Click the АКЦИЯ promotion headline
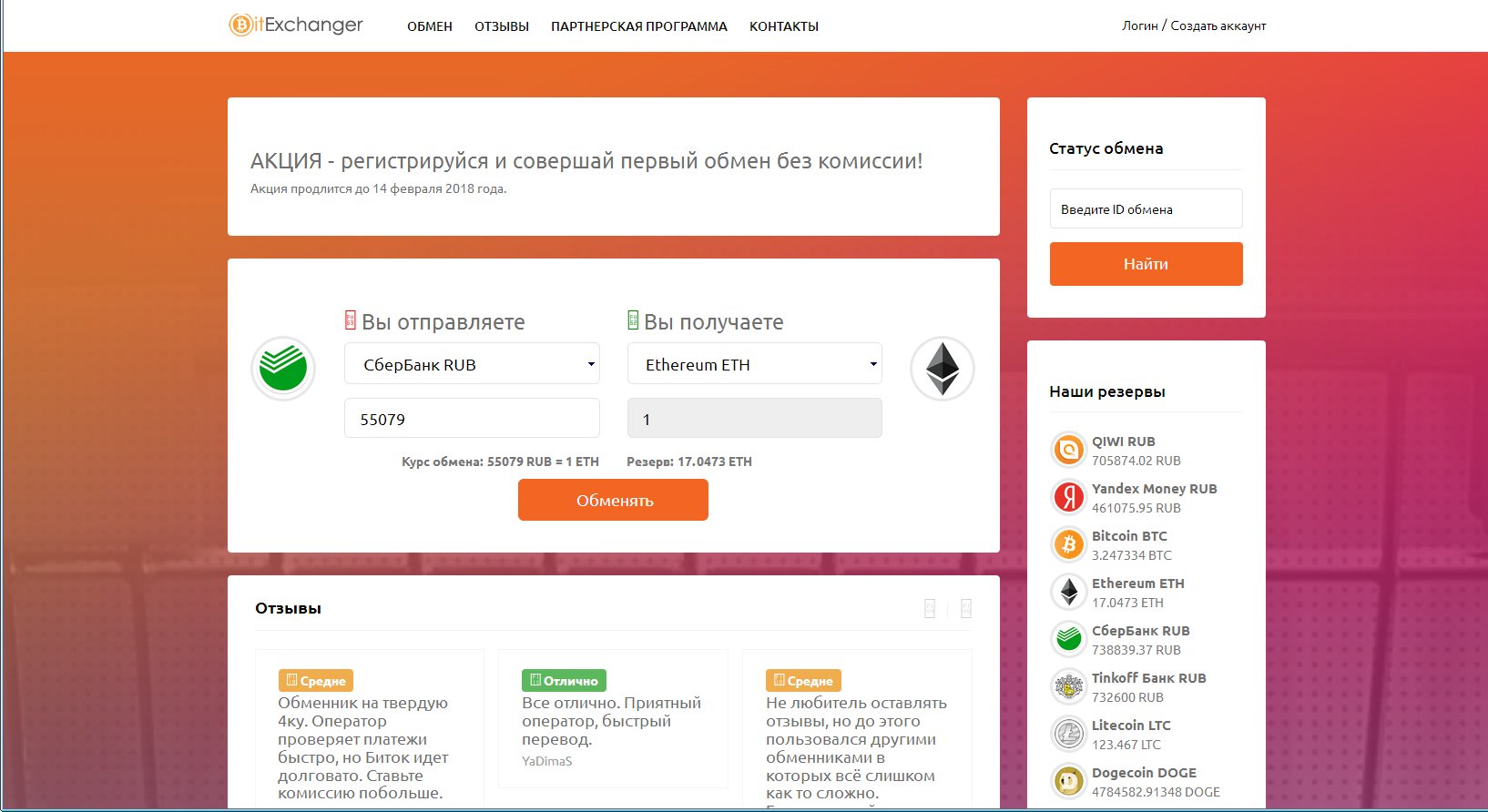The width and height of the screenshot is (1488, 812). 586,161
